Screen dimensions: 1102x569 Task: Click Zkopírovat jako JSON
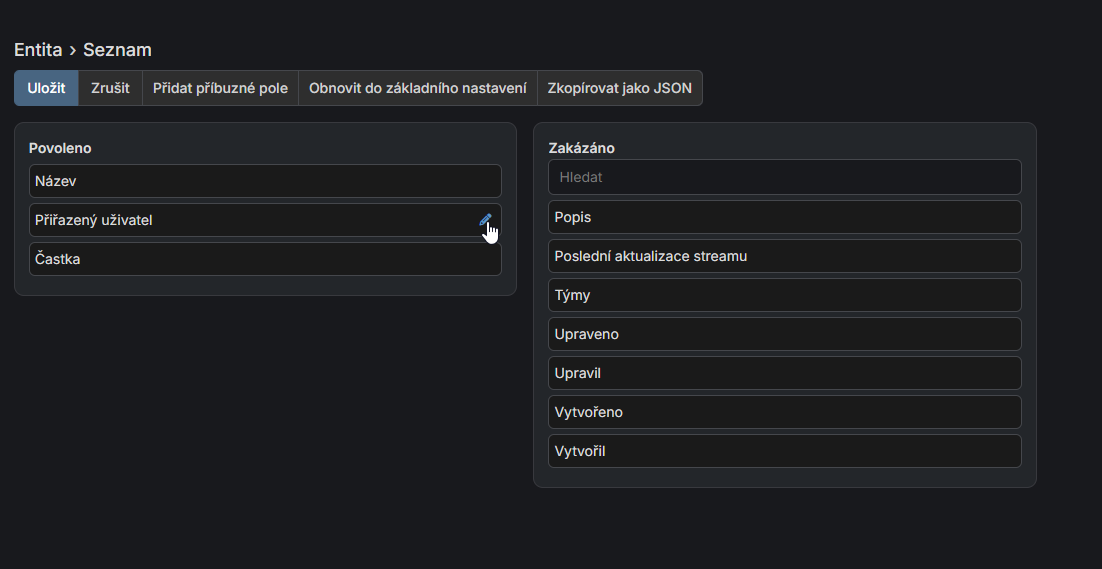(x=619, y=88)
